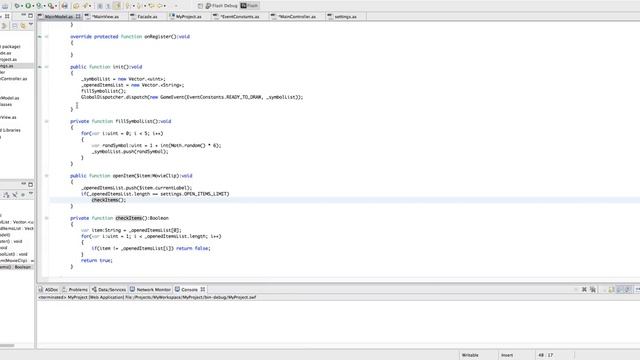
Task: Select the MainView.as row in Package Explorer
Action: click(x=8, y=117)
